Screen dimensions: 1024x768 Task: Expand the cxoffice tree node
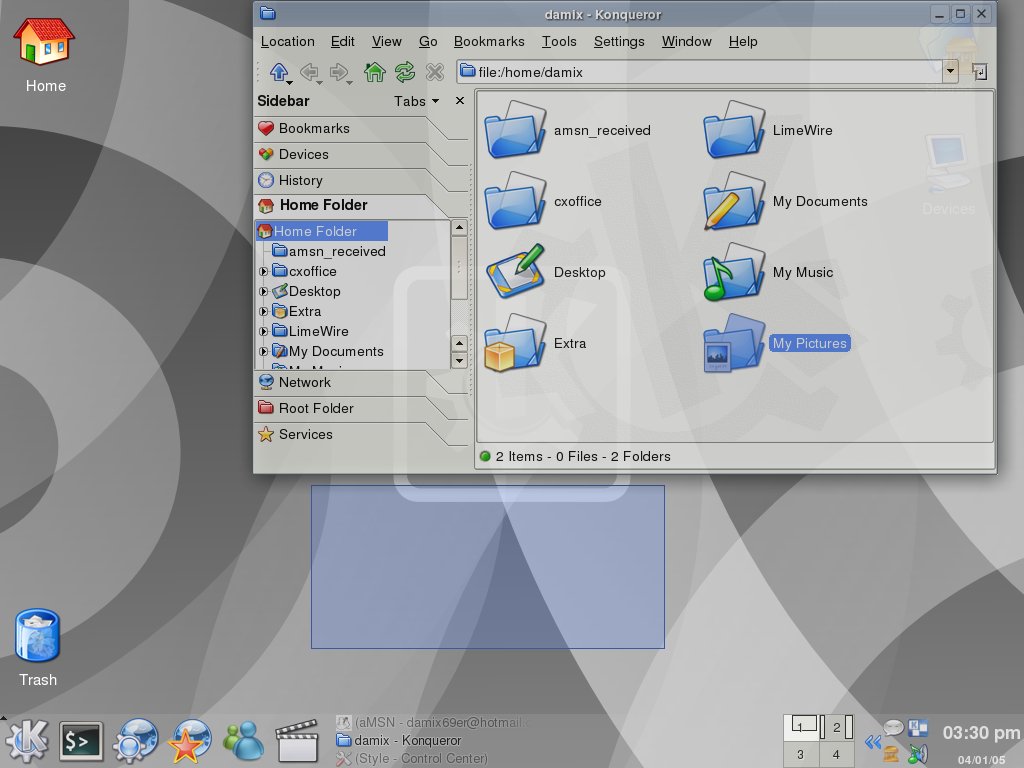point(263,271)
